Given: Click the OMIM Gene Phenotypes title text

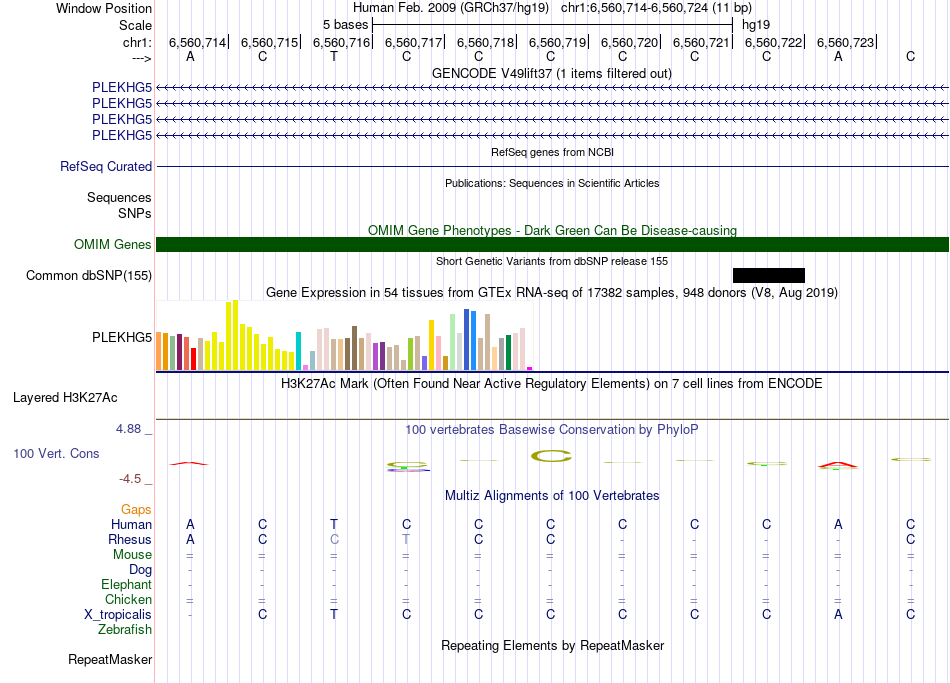Looking at the screenshot, I should point(552,230).
